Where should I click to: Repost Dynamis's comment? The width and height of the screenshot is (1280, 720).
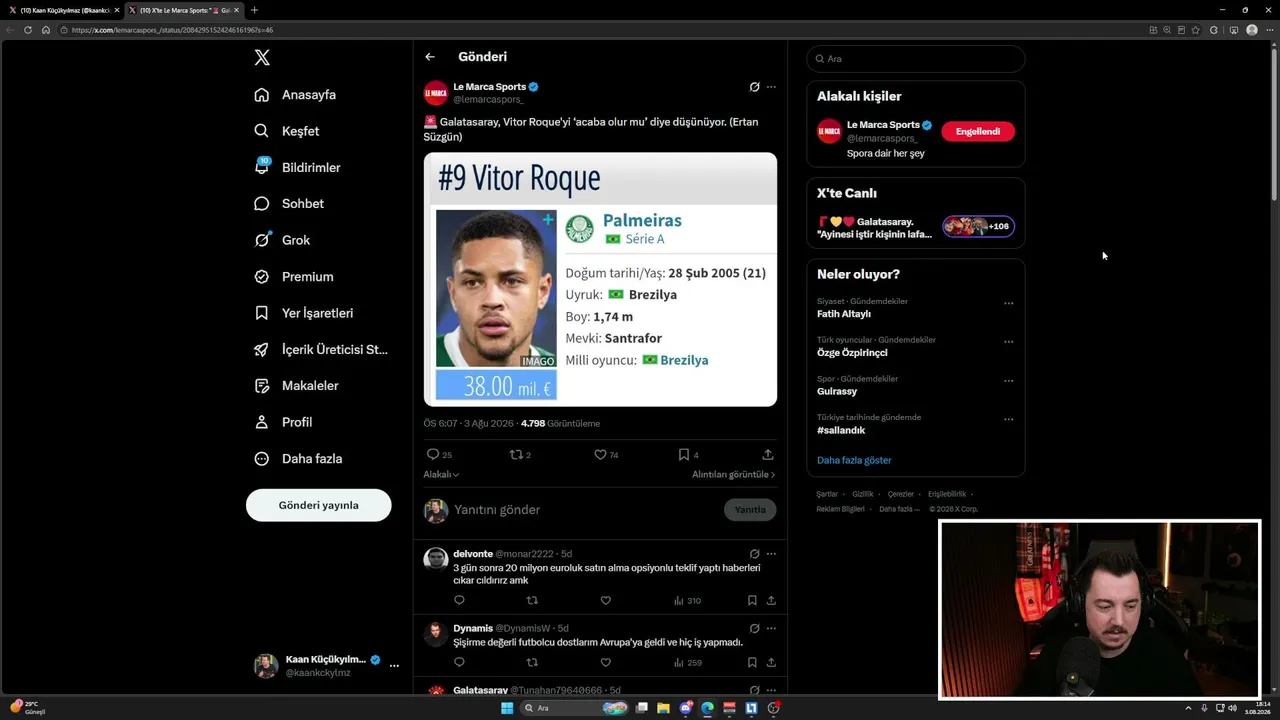[532, 662]
